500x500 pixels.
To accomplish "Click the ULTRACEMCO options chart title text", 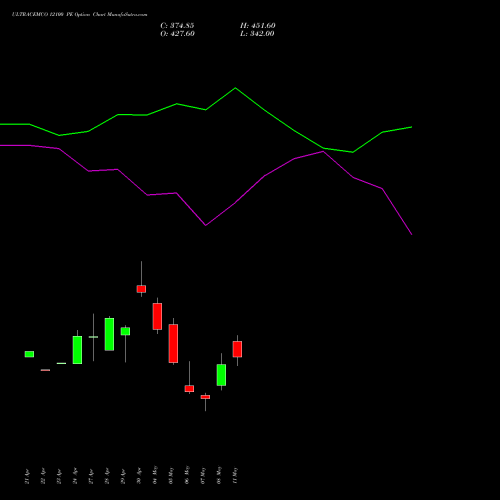I will coord(79,14).
